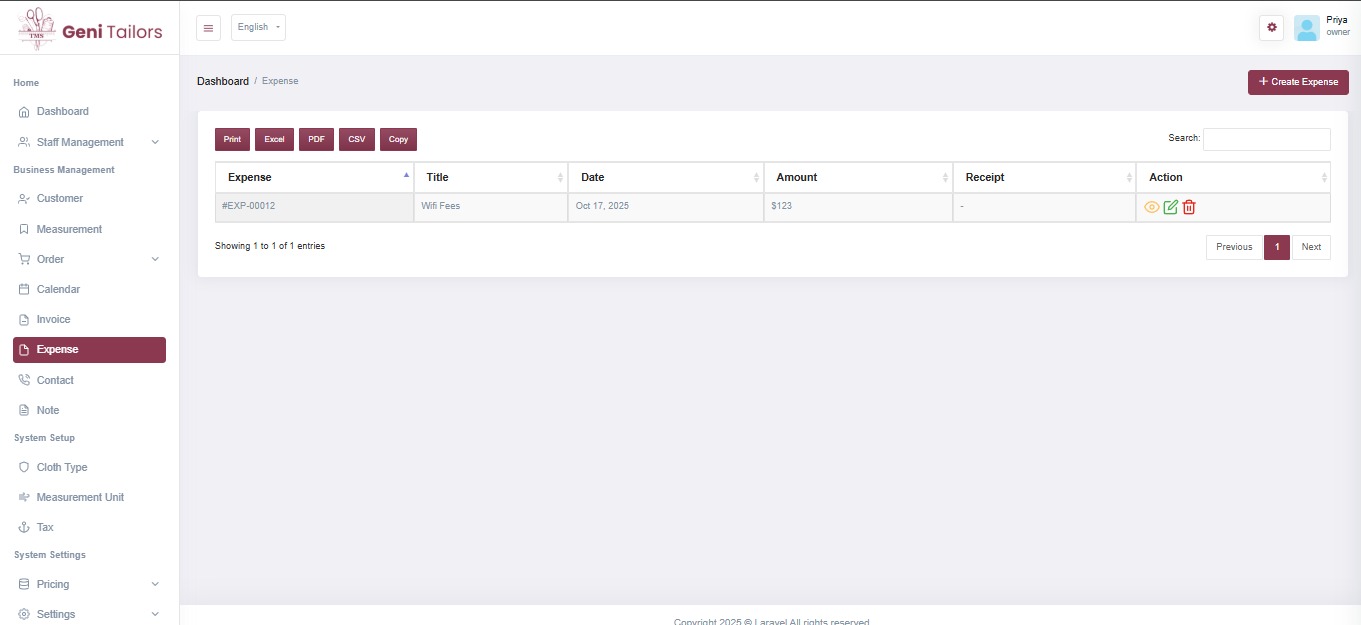Click the Create Expense button
Screen dimensions: 1361x625
point(1297,82)
